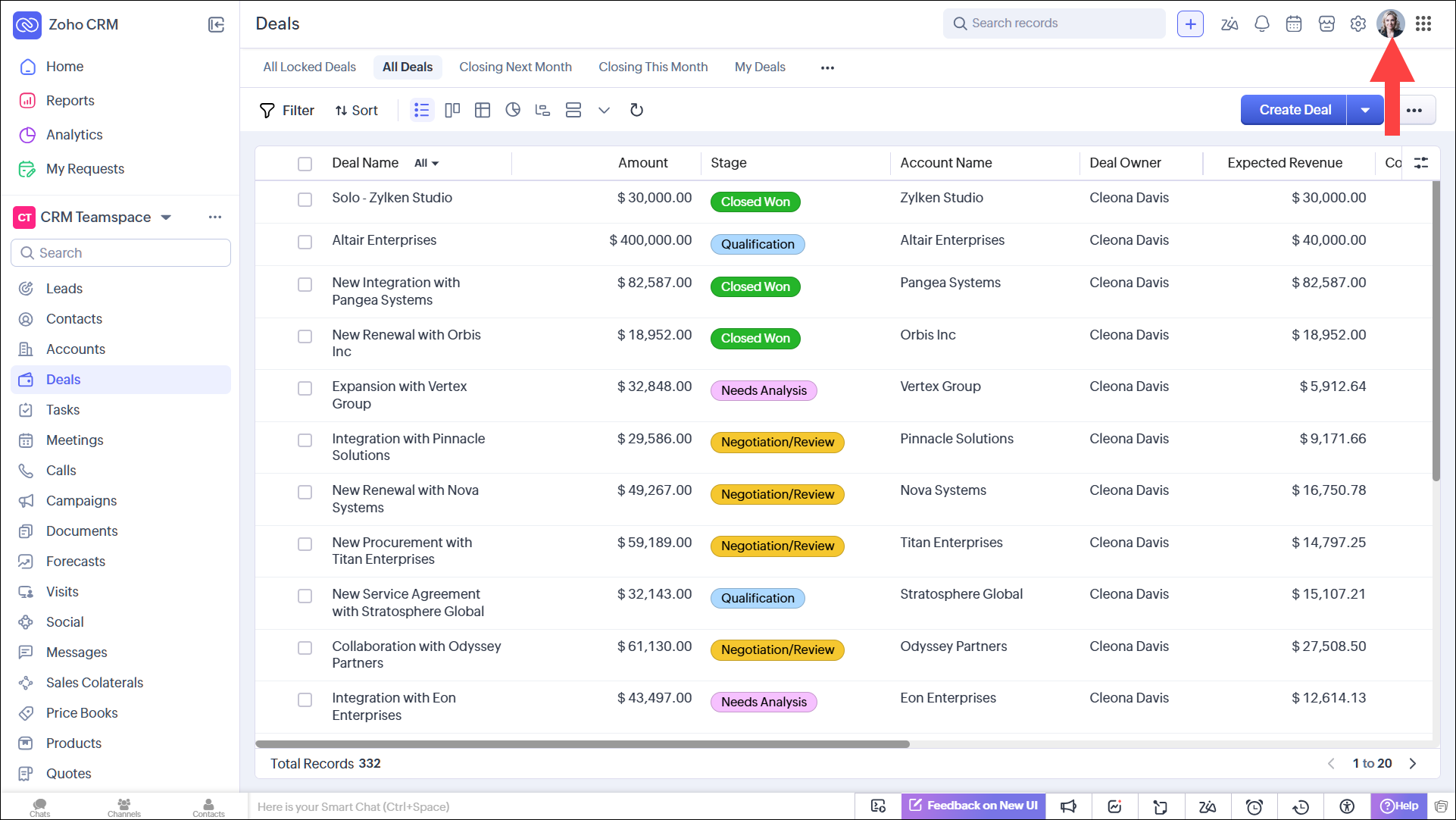Click the quick create plus icon

1190,23
